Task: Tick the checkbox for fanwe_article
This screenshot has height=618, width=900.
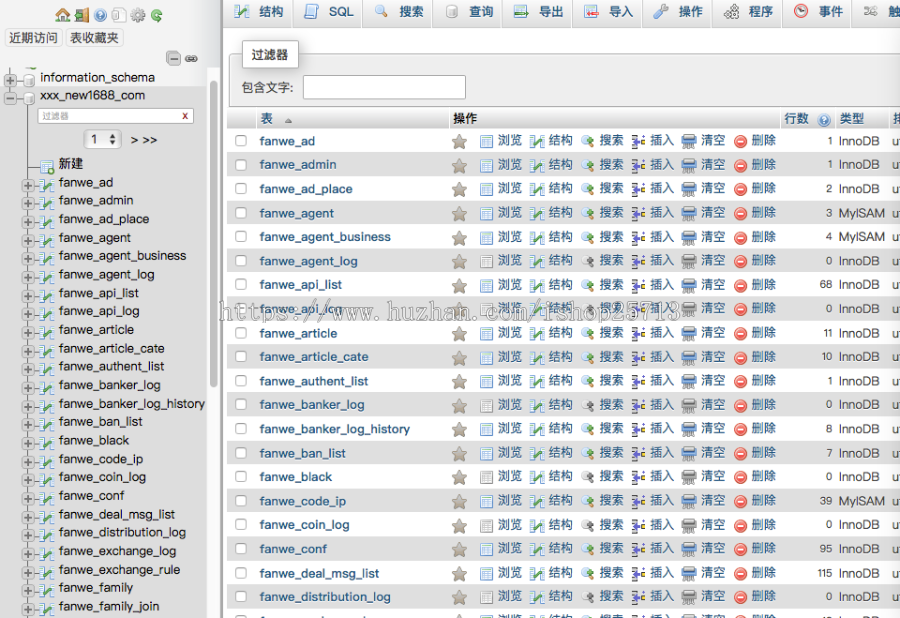Action: [x=240, y=333]
